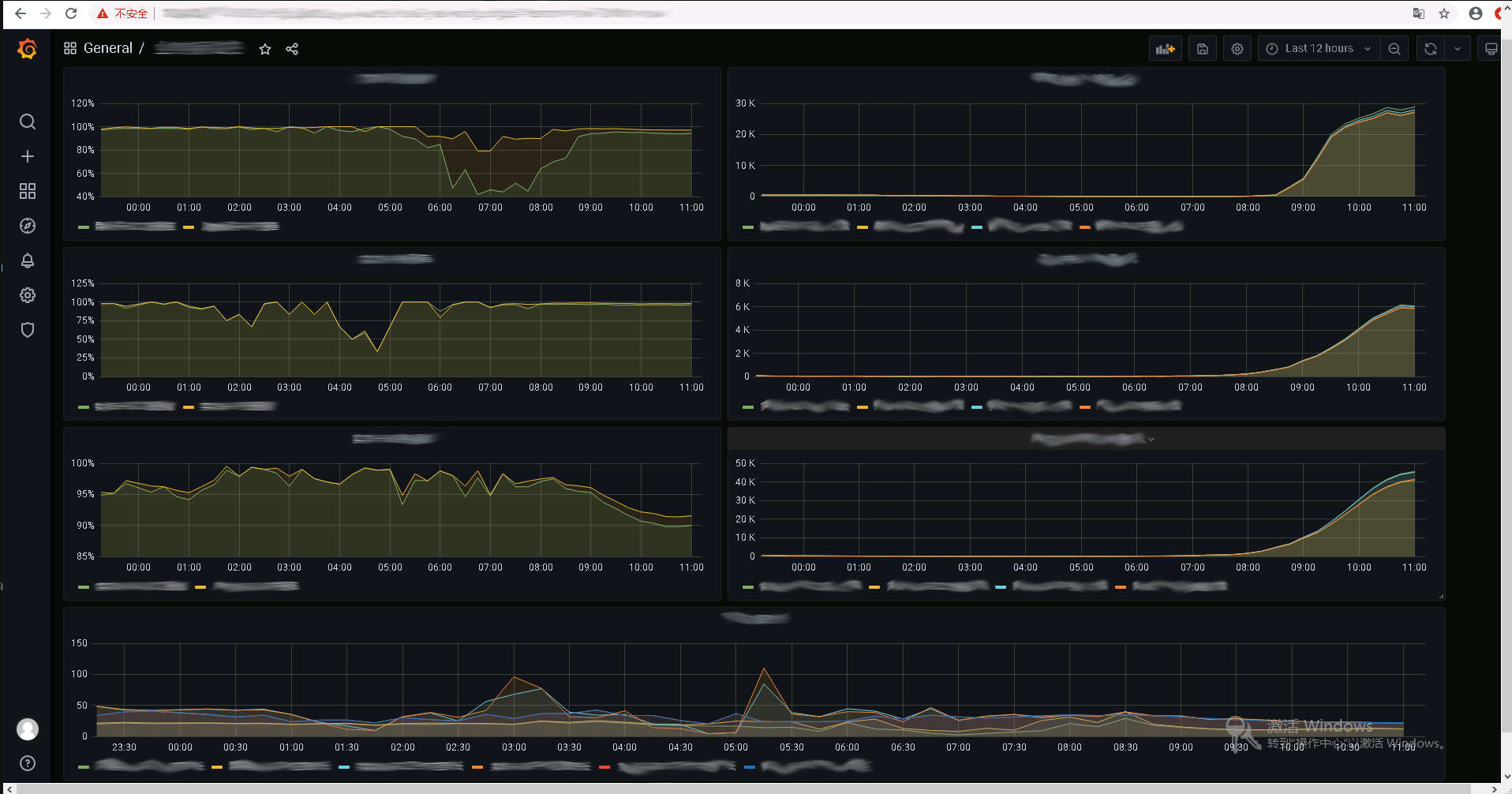Toggle the yellow legend series of the 125% chart
This screenshot has height=794, width=1512.
tap(230, 406)
